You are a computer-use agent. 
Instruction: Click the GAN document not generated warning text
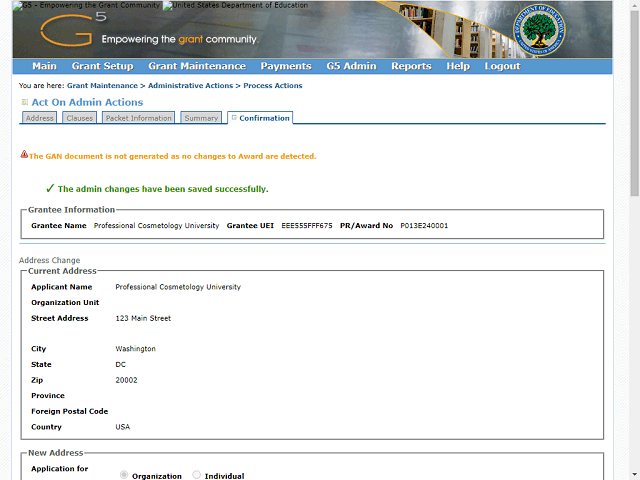coord(173,156)
